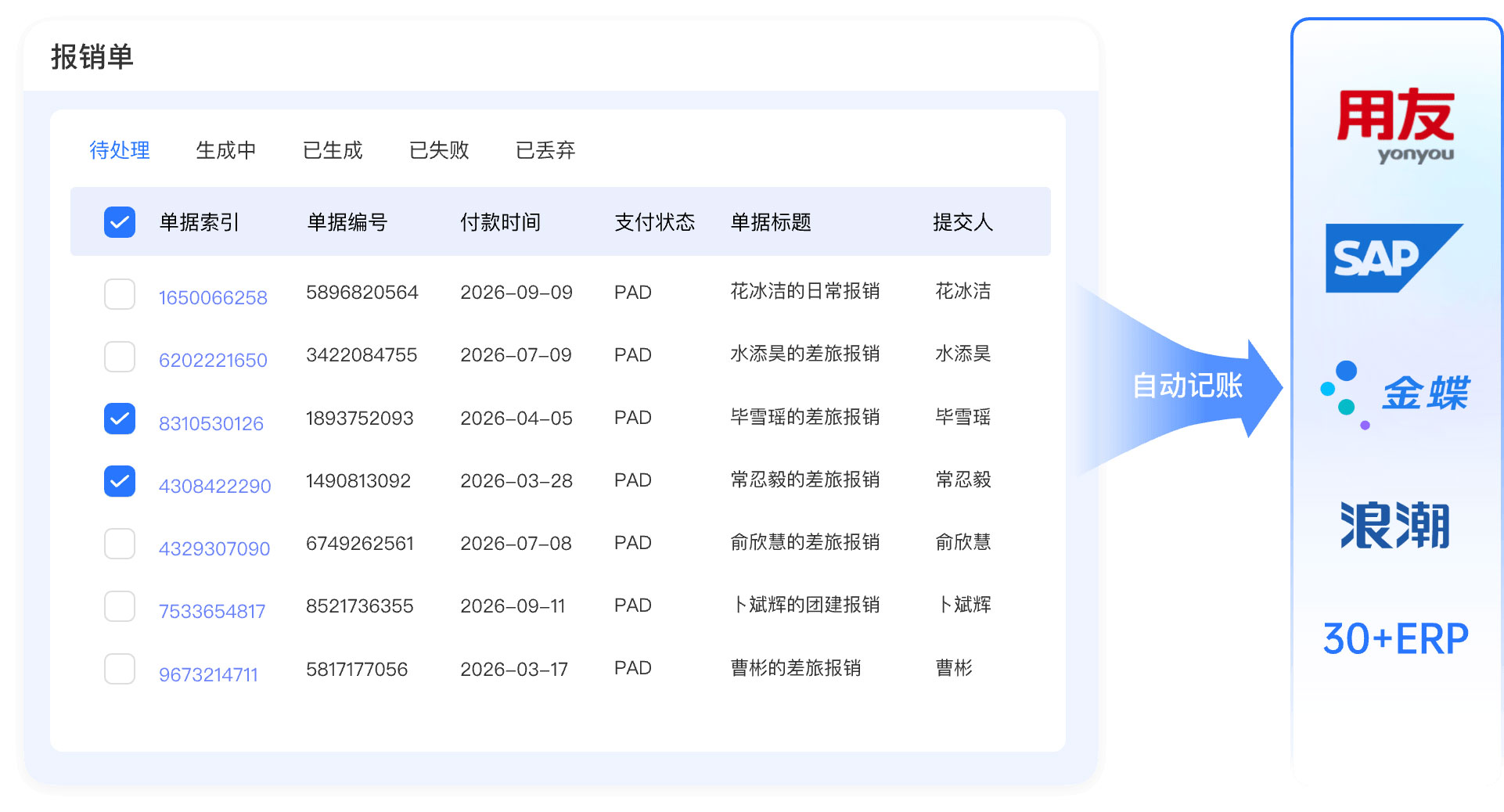Screen dimensions: 1504x812
Task: Open the 已生成 tab
Action: 333,150
